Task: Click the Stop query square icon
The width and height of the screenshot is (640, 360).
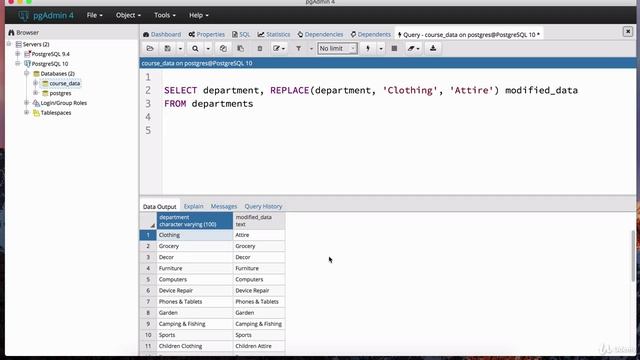Action: tap(394, 49)
